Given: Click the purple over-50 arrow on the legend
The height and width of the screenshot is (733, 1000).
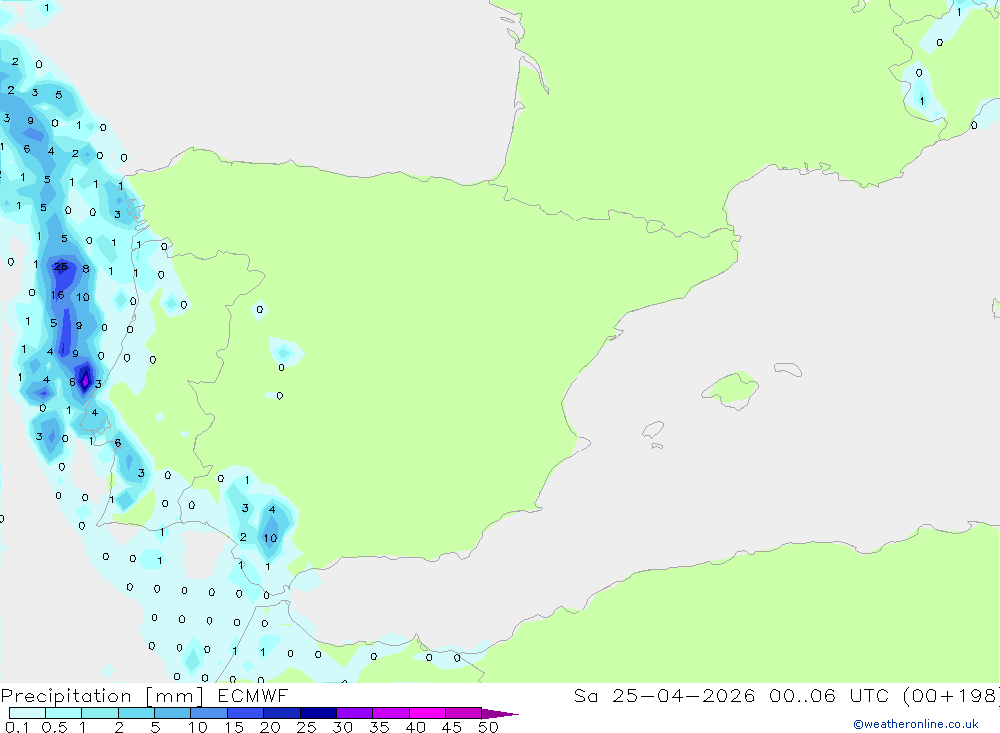Looking at the screenshot, I should click(x=500, y=714).
